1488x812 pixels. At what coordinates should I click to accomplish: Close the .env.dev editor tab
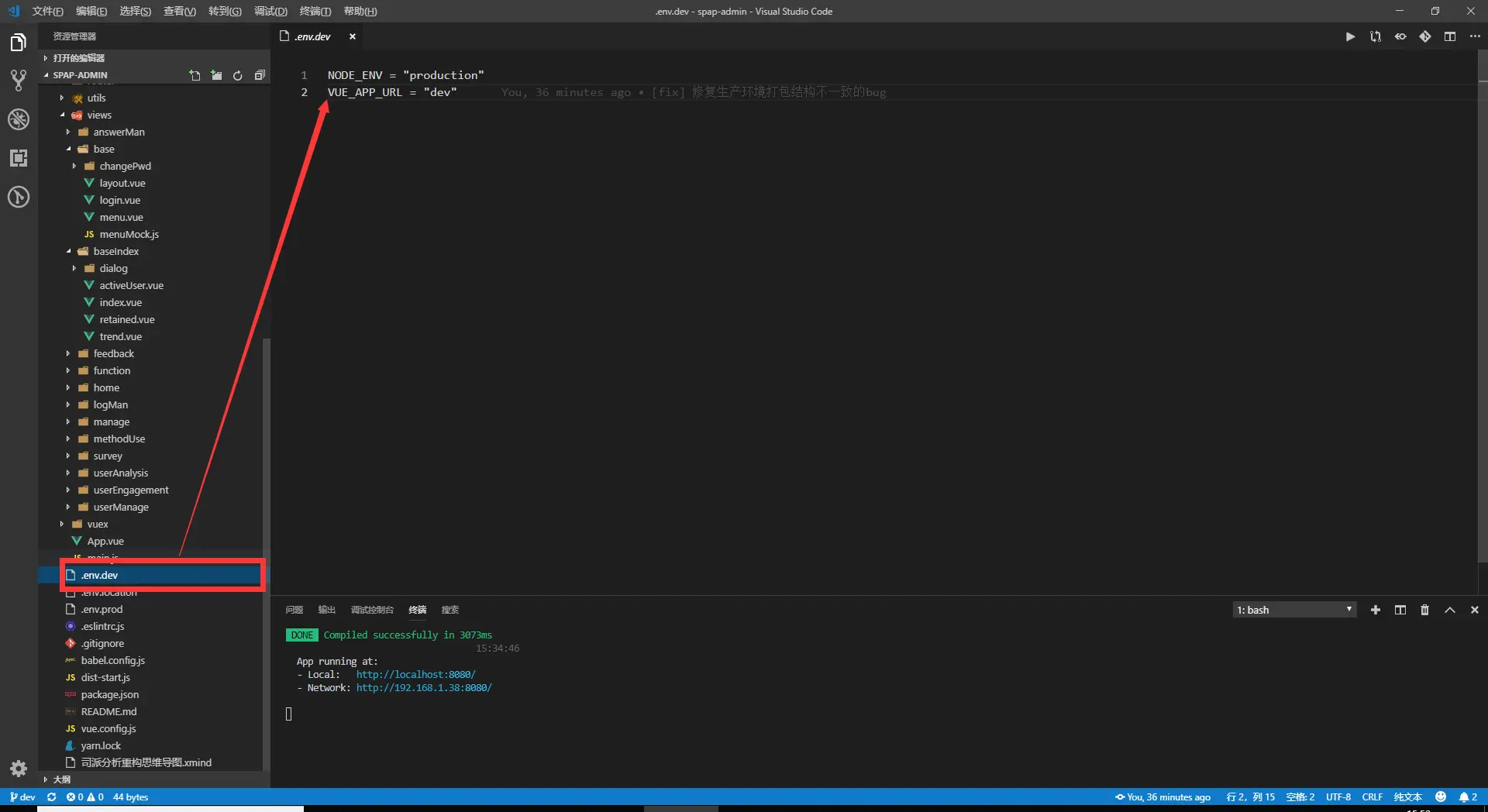(353, 36)
